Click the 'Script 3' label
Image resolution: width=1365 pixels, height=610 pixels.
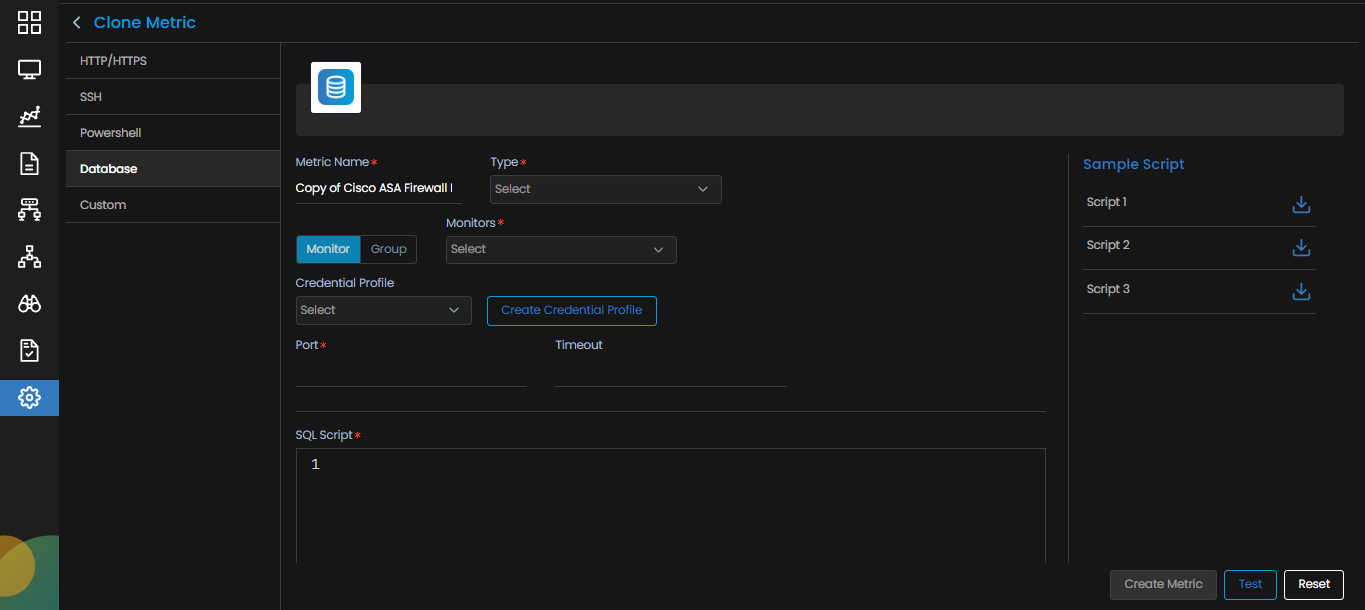[x=1108, y=289]
